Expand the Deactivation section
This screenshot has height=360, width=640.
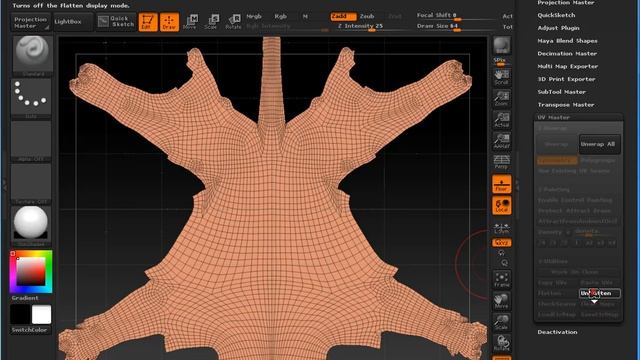click(x=557, y=332)
